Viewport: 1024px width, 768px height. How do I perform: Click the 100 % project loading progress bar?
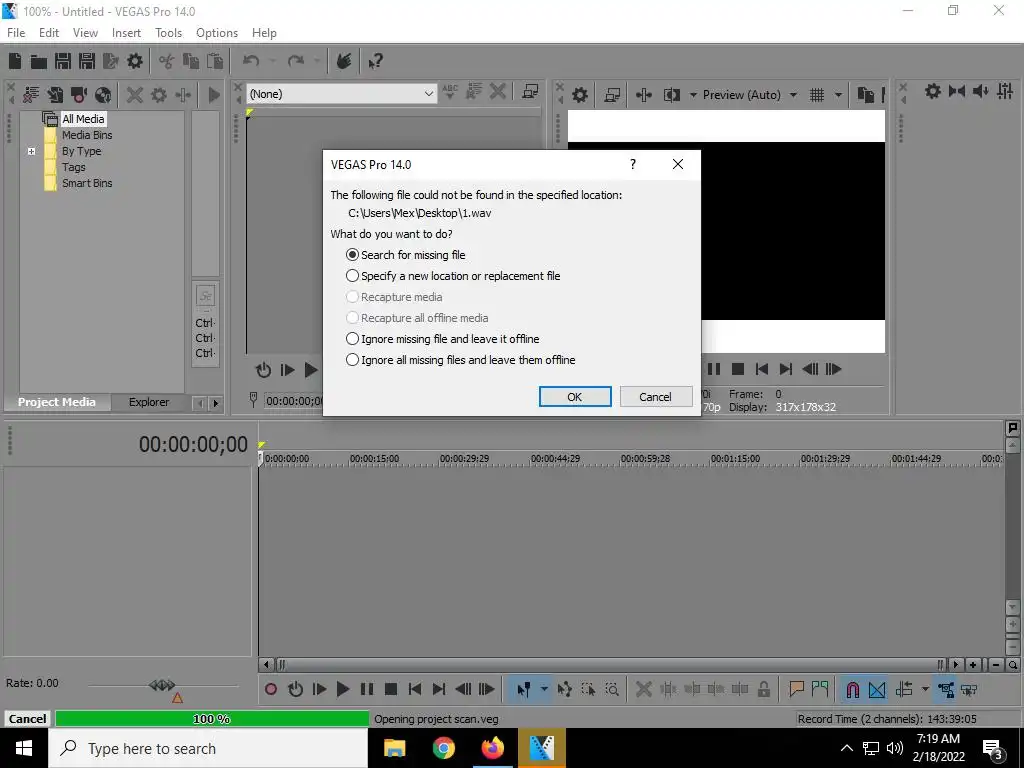coord(212,718)
